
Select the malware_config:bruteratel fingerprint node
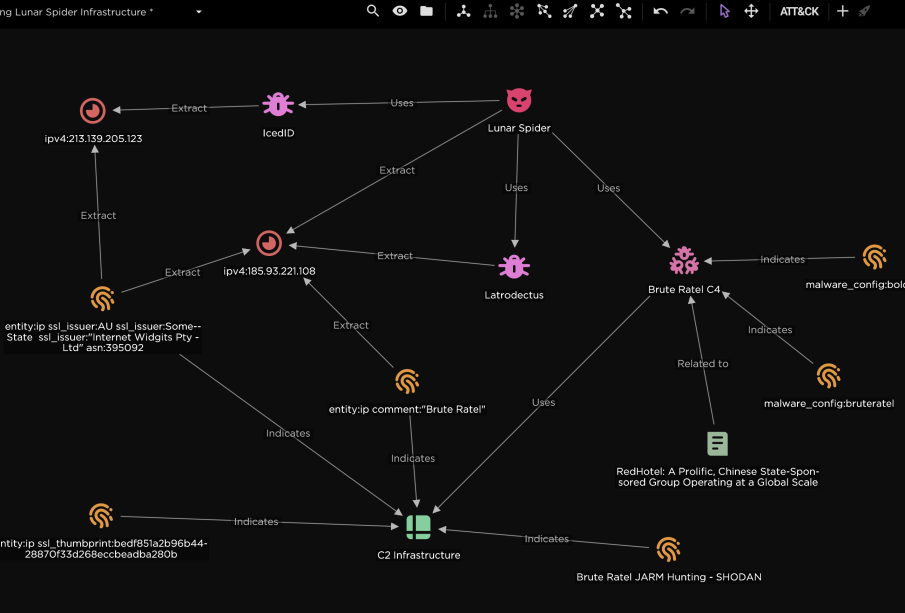pos(828,376)
